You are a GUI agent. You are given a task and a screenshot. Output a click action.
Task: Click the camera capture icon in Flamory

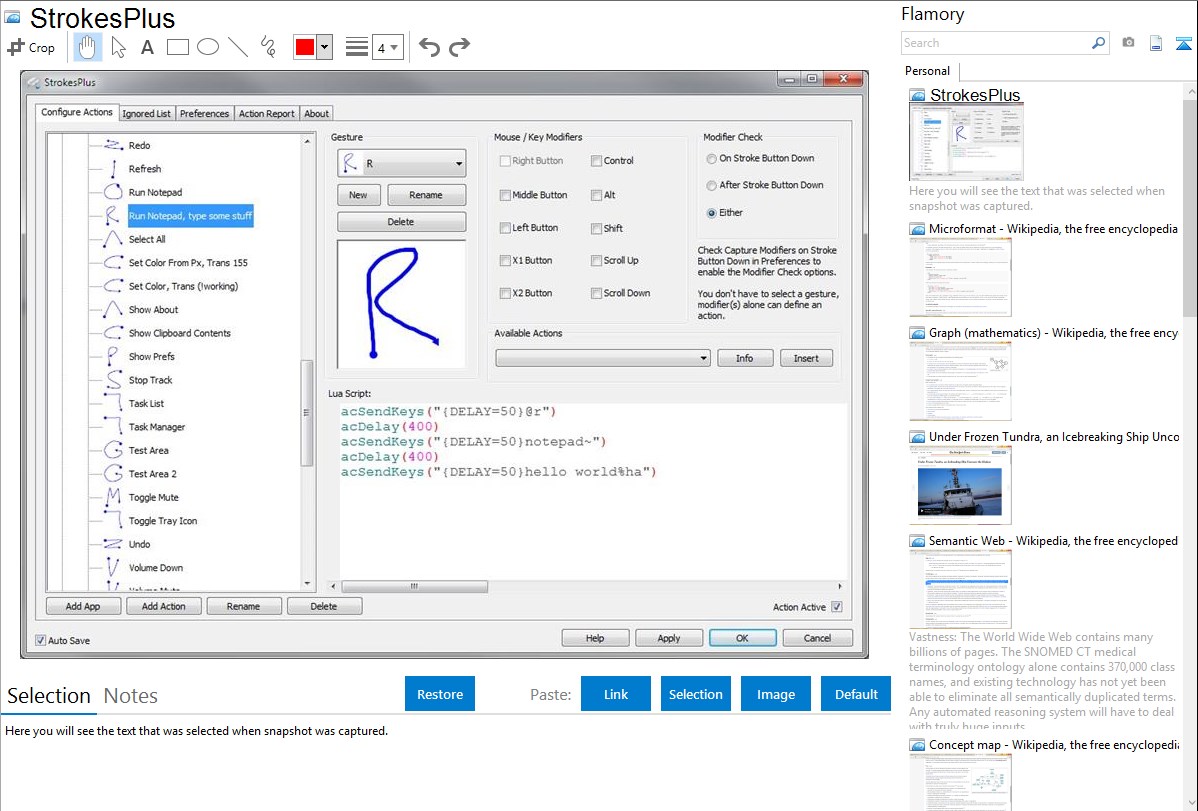[1128, 43]
